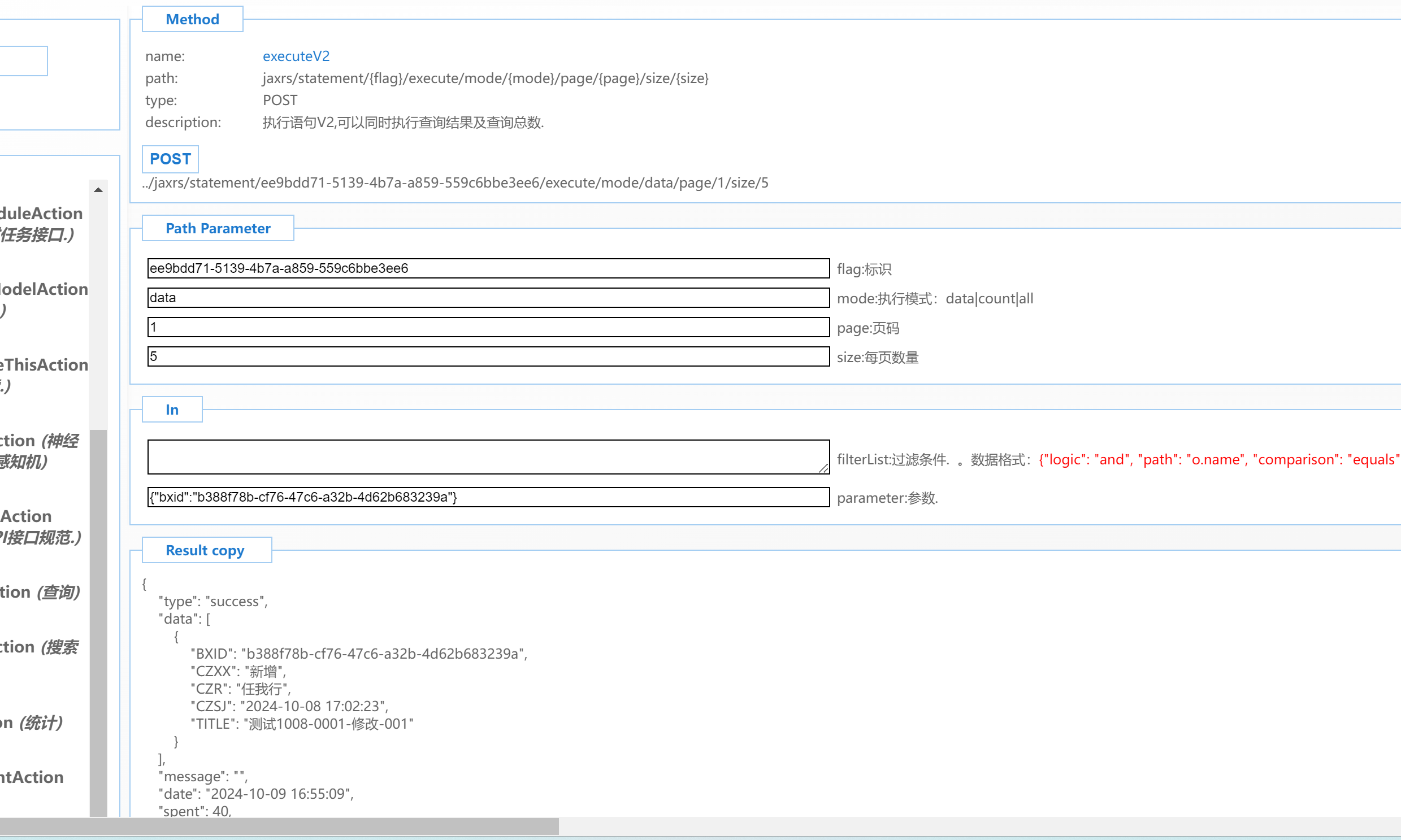Click the sidebar scroll up arrow

[x=98, y=190]
